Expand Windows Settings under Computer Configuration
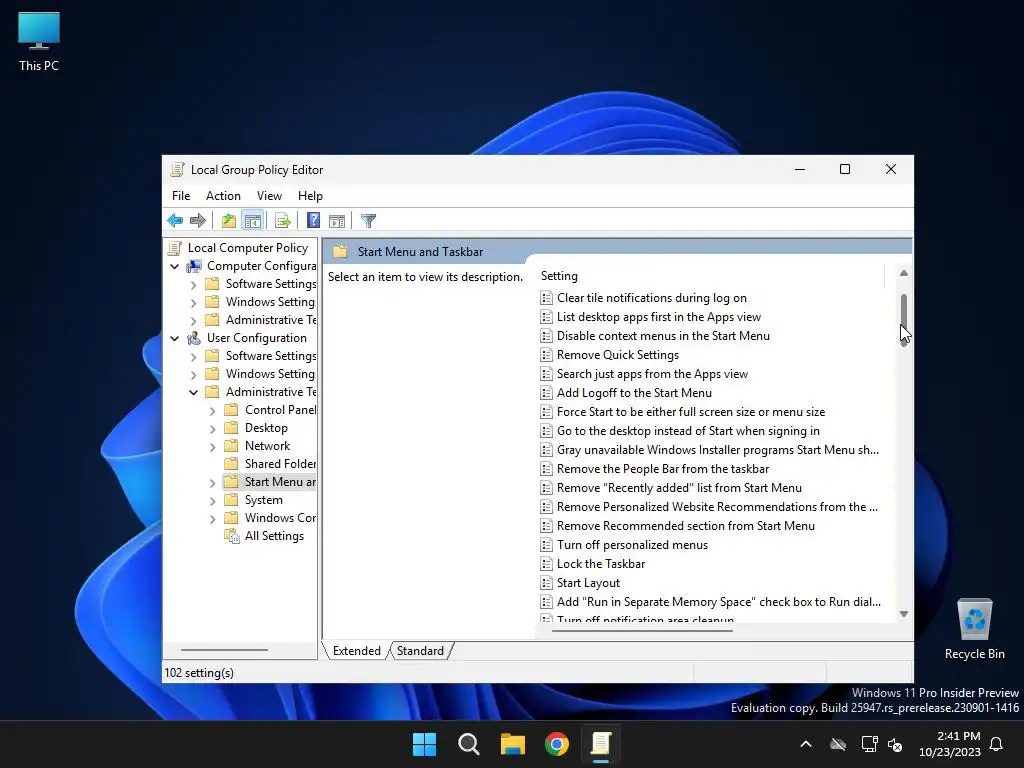This screenshot has height=768, width=1024. tap(193, 302)
